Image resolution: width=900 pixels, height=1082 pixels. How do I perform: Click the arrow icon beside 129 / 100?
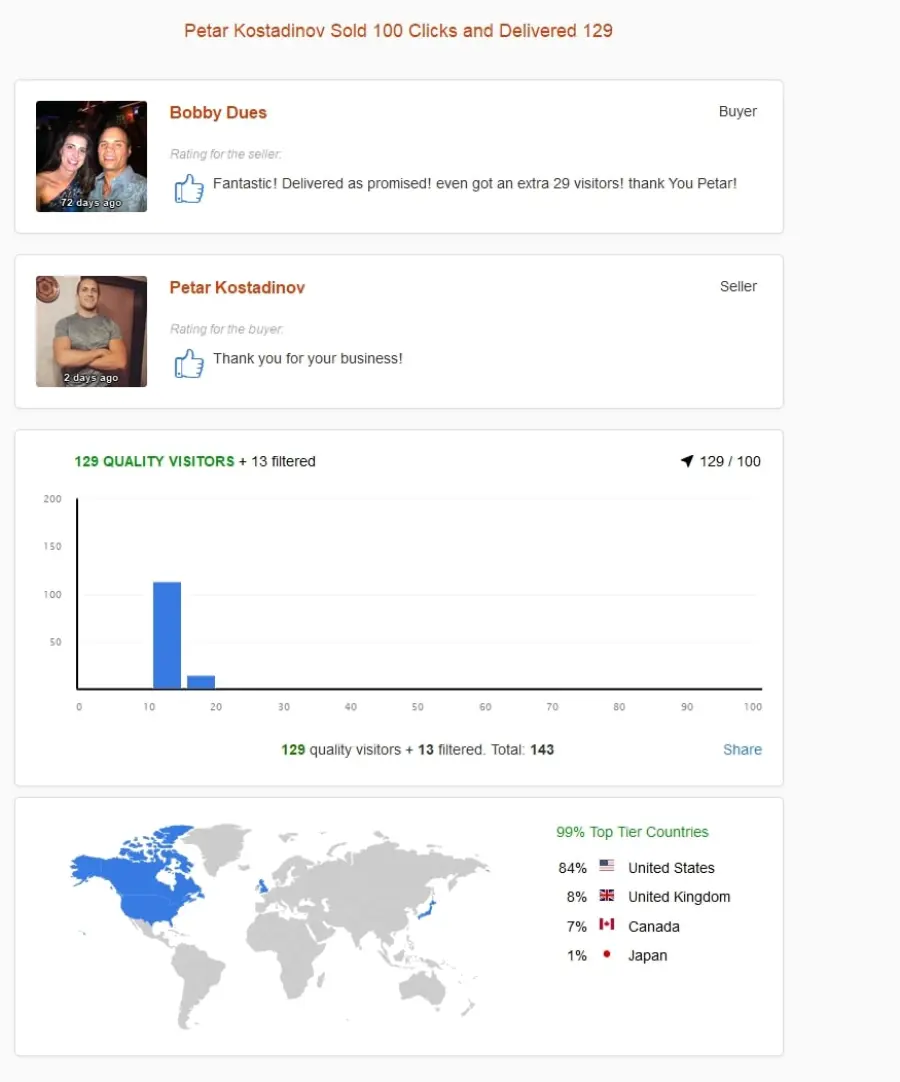(687, 461)
